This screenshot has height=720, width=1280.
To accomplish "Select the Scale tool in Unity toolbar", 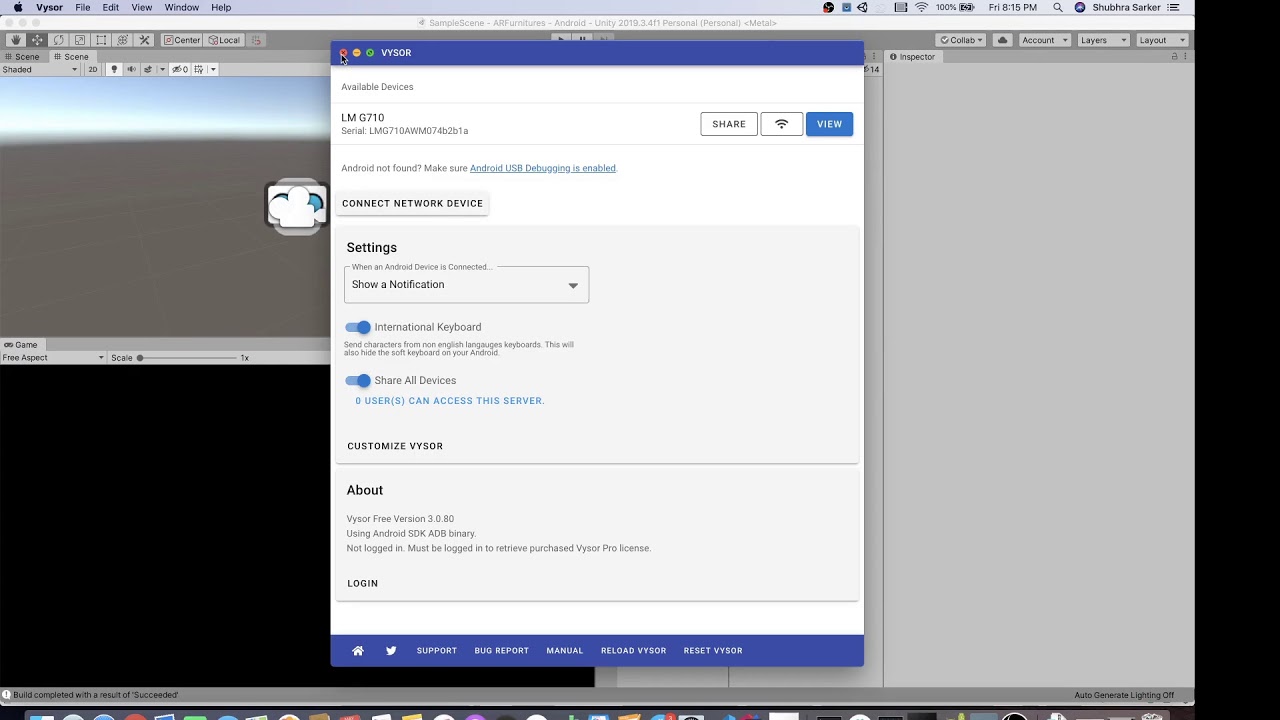I will pyautogui.click(x=80, y=40).
